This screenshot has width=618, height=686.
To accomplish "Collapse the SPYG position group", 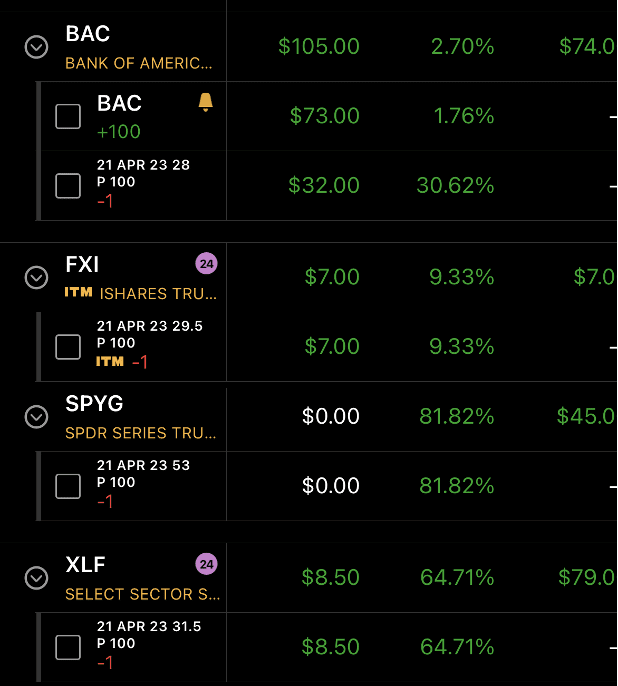I will pyautogui.click(x=37, y=417).
